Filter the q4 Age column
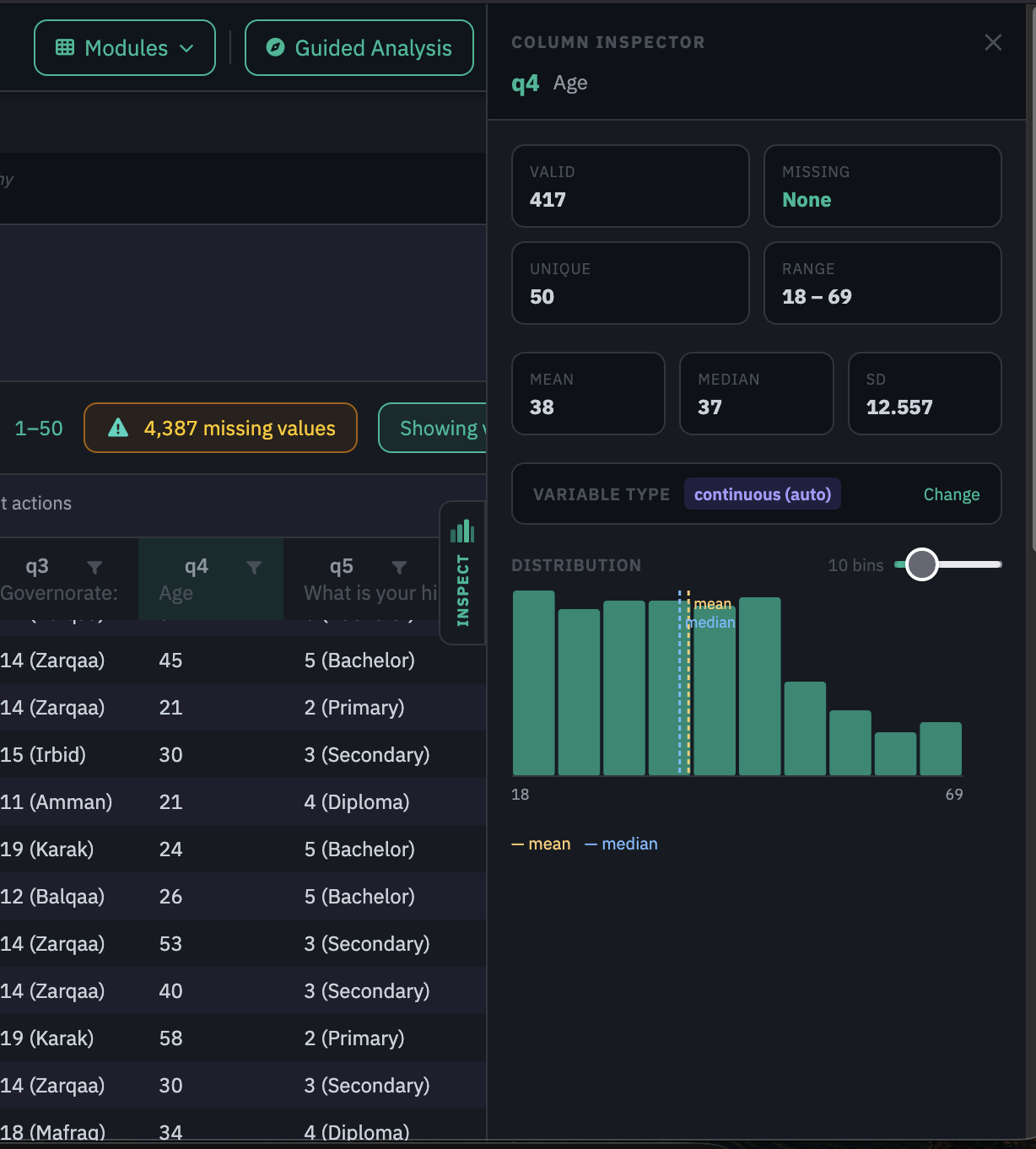 (254, 568)
